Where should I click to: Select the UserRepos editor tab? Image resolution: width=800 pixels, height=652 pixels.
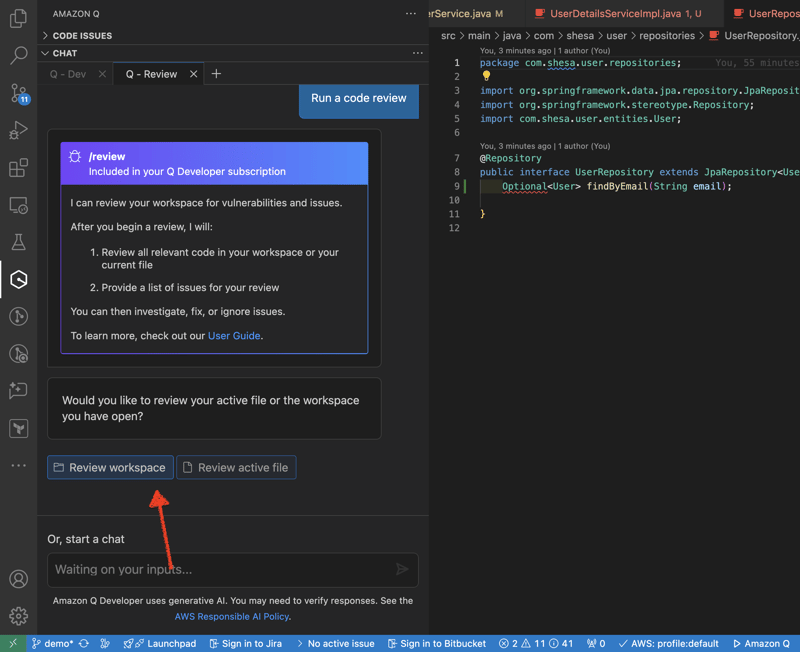click(x=766, y=14)
